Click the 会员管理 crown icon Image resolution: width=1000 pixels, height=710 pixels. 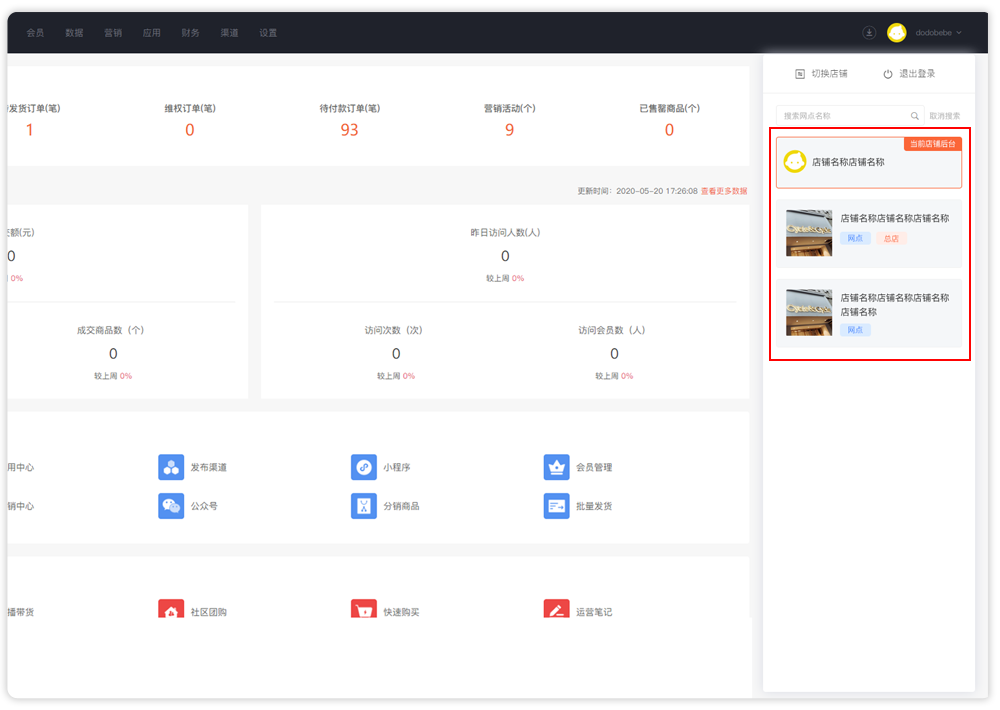point(556,467)
